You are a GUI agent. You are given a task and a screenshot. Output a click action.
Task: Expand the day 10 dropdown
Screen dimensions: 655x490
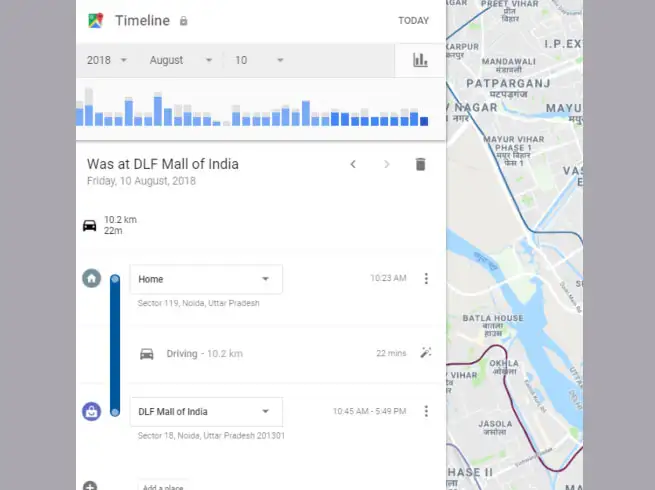tap(259, 60)
